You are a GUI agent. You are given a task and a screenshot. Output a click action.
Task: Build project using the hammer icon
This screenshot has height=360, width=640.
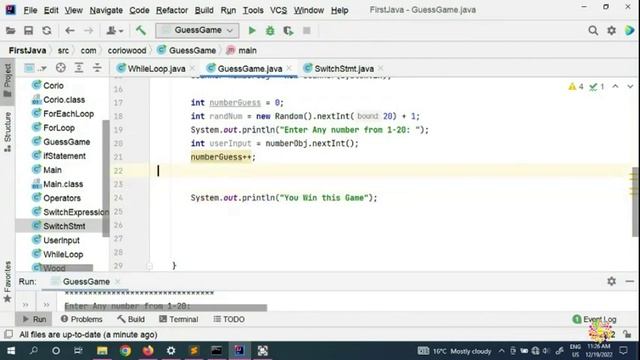141,30
